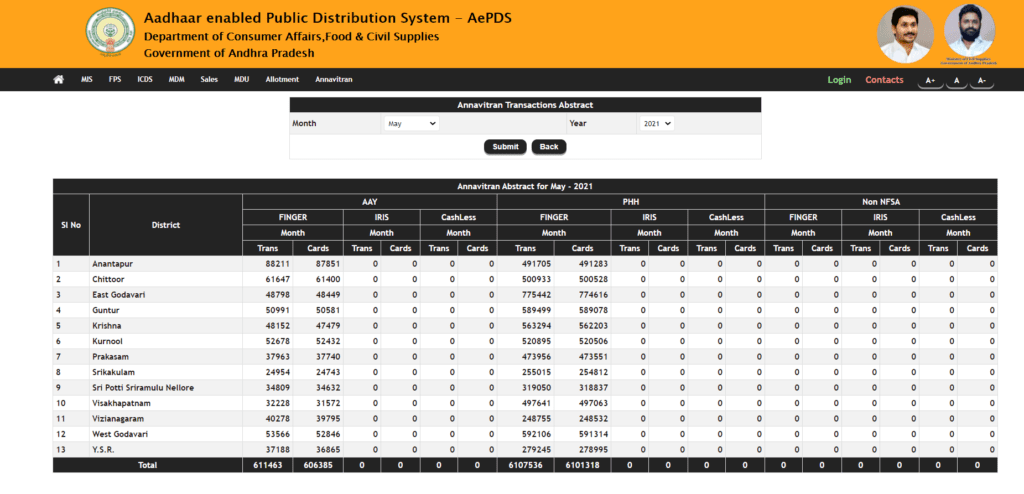Select West Godavari district name
The width and height of the screenshot is (1024, 494).
pos(120,434)
